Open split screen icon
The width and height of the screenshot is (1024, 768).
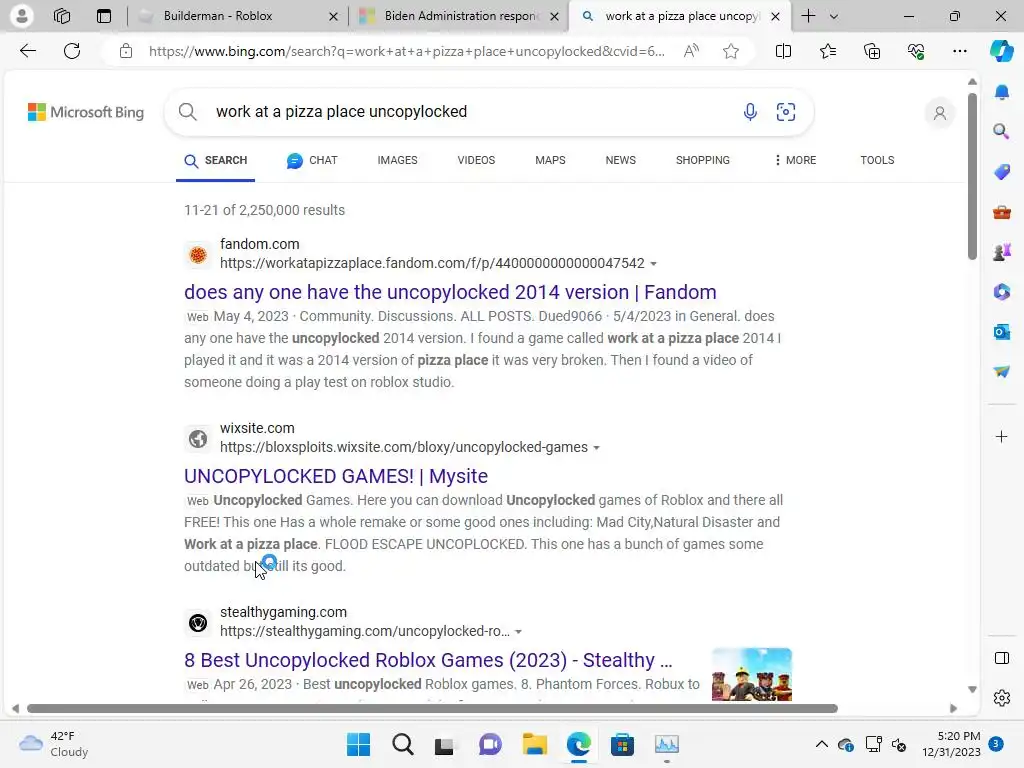(783, 51)
